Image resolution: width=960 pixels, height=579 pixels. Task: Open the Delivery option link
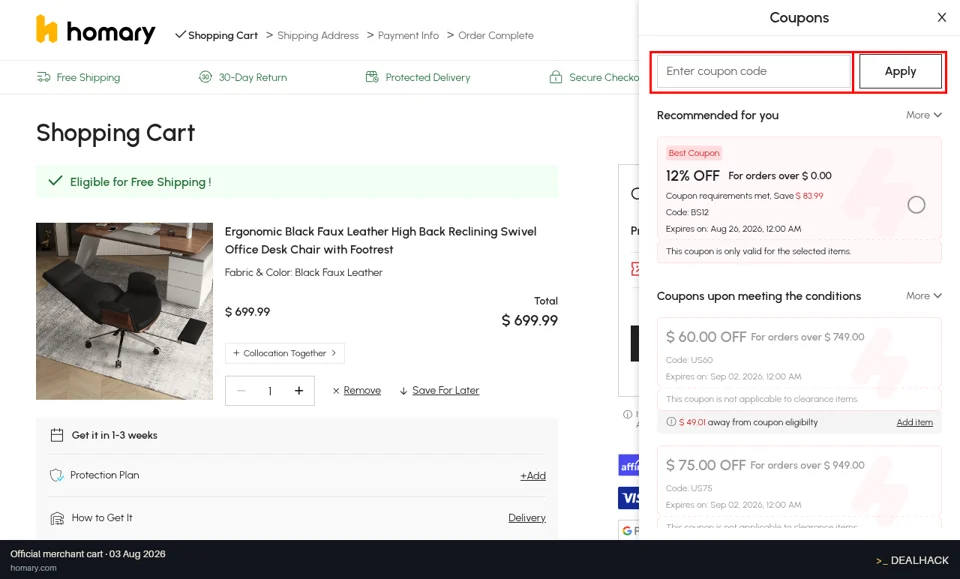click(x=527, y=518)
